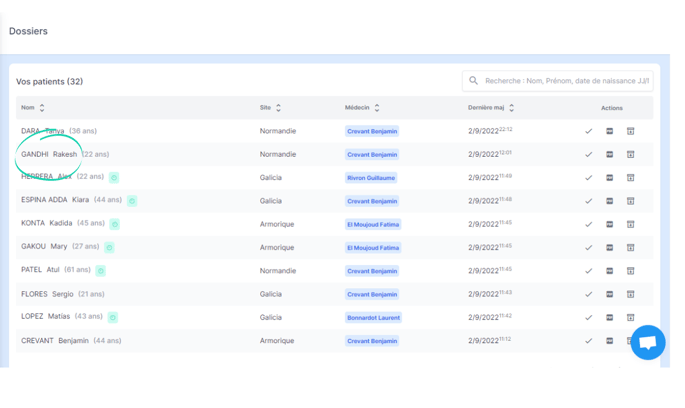Click Bonnardot Laurent doctor tag
Screen dimensions: 685x408
pyautogui.click(x=373, y=318)
